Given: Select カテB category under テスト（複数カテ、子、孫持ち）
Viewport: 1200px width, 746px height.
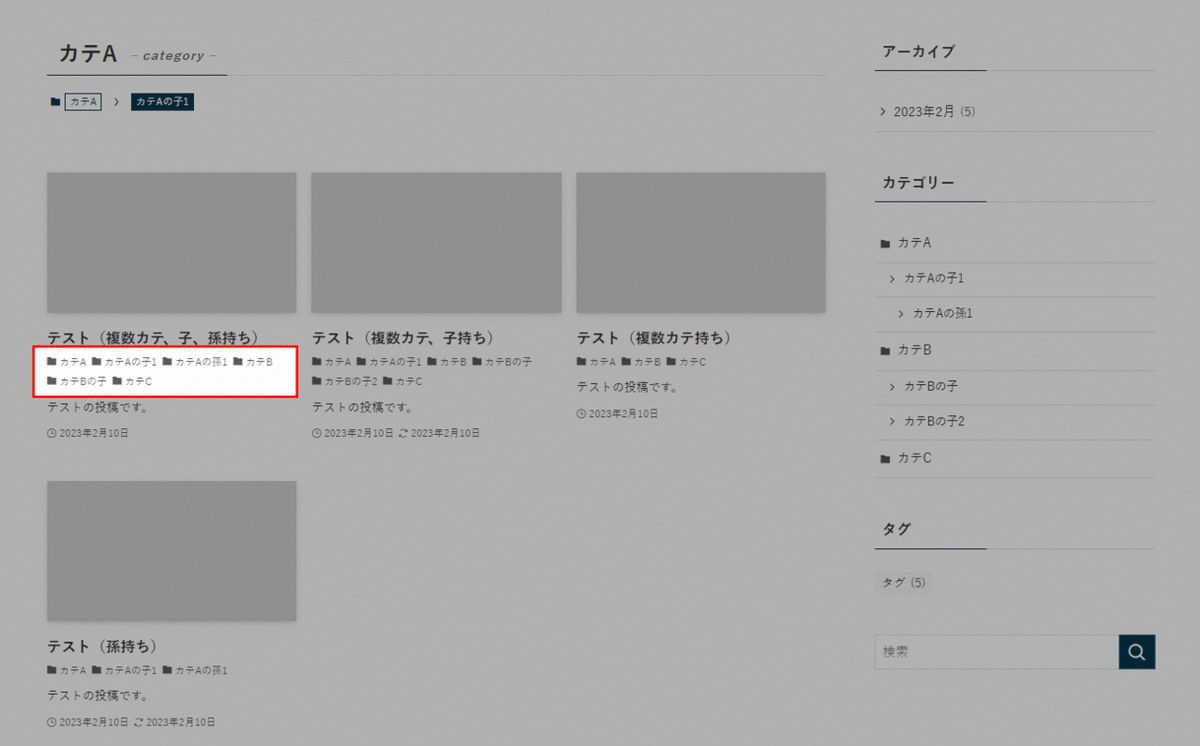Looking at the screenshot, I should [259, 362].
